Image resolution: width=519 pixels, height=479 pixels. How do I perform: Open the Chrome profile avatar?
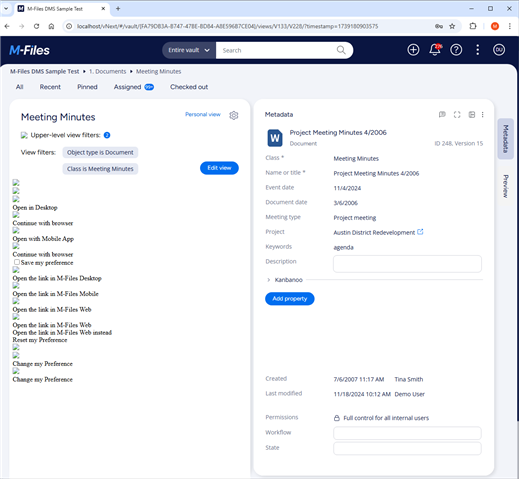click(x=495, y=26)
